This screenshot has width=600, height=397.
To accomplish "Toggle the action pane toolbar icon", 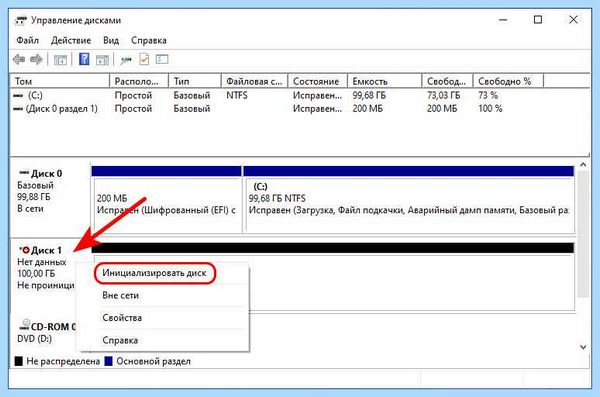I will (x=102, y=60).
